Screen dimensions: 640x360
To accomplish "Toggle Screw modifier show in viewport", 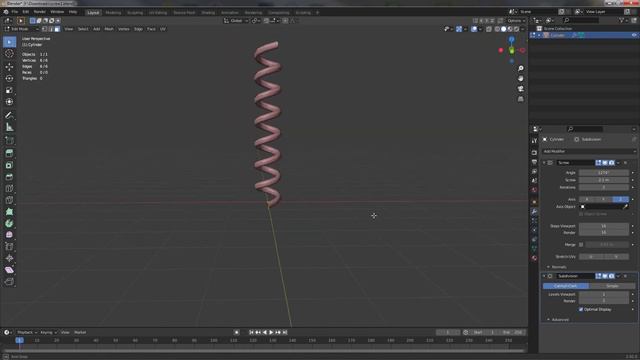I will pyautogui.click(x=605, y=163).
